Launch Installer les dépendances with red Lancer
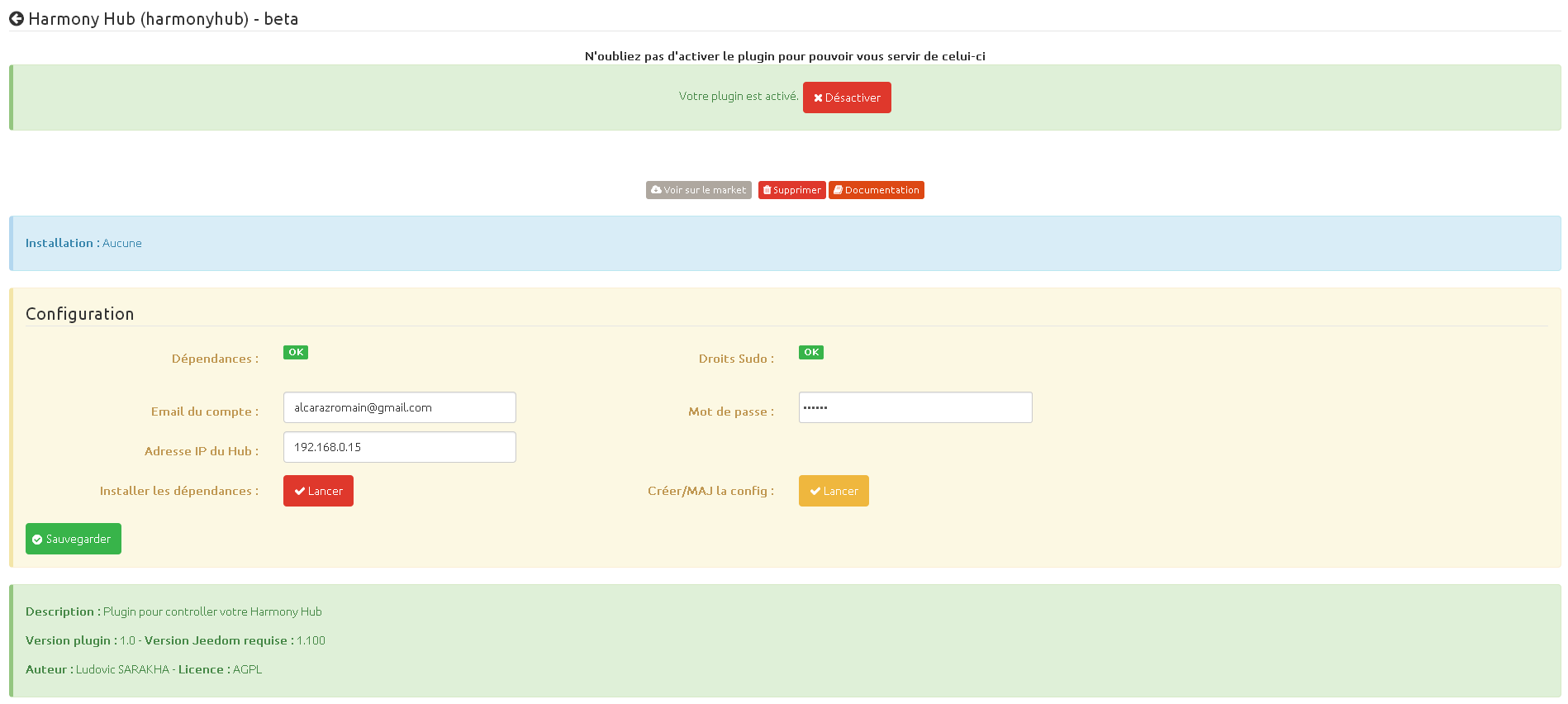Image resolution: width=1568 pixels, height=704 pixels. click(318, 491)
